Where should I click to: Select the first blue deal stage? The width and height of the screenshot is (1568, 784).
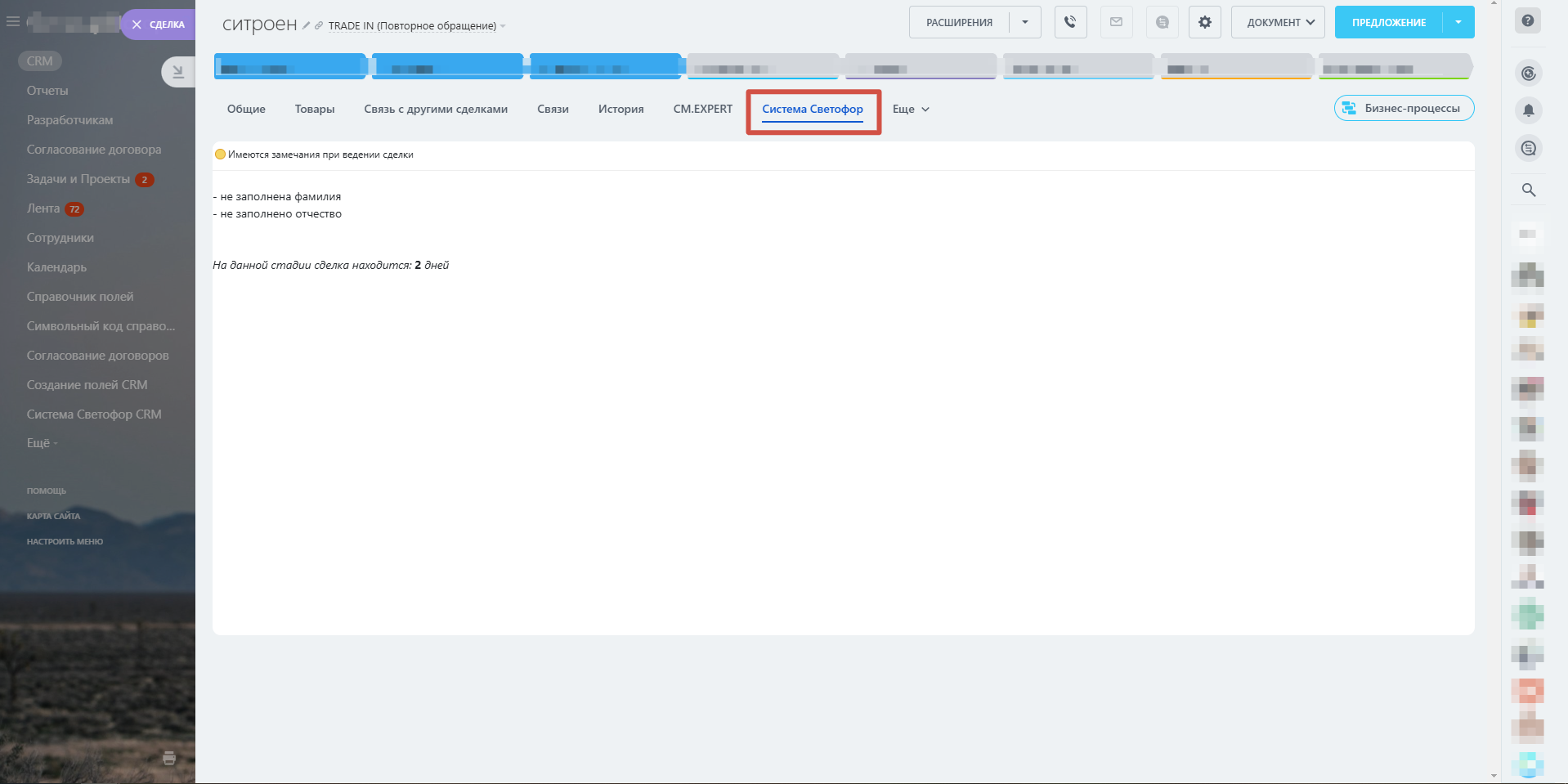289,66
